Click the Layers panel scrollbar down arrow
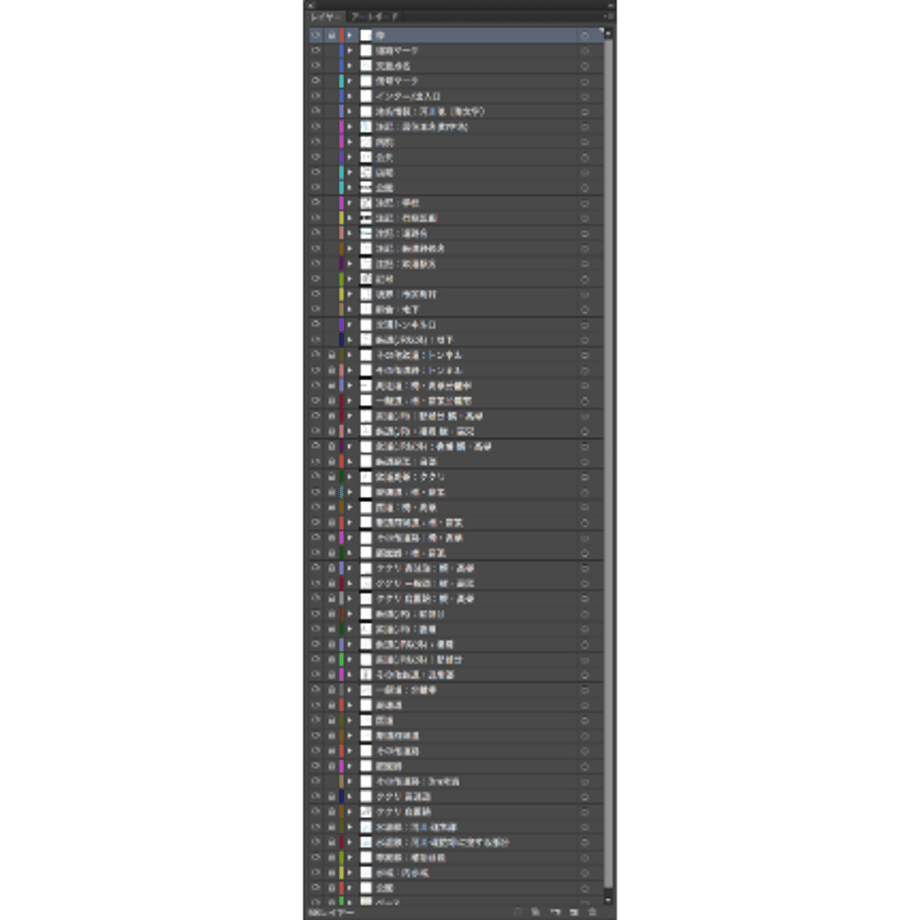 (x=608, y=899)
